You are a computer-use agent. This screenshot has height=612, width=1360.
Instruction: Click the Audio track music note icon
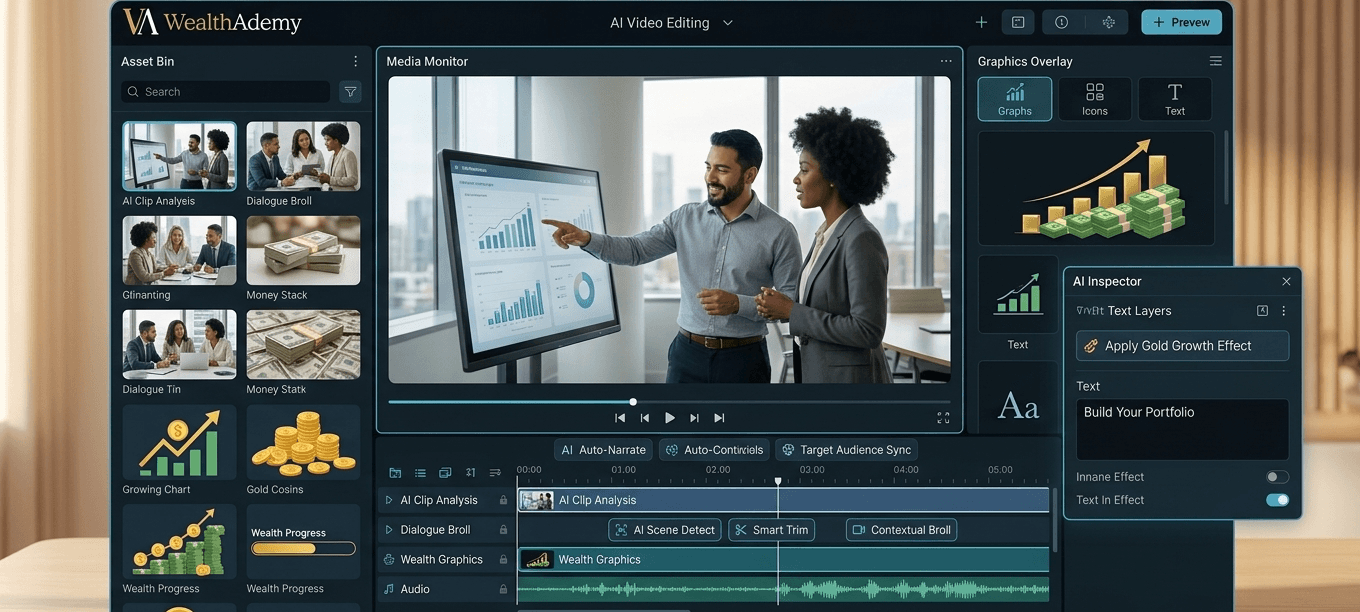(389, 589)
